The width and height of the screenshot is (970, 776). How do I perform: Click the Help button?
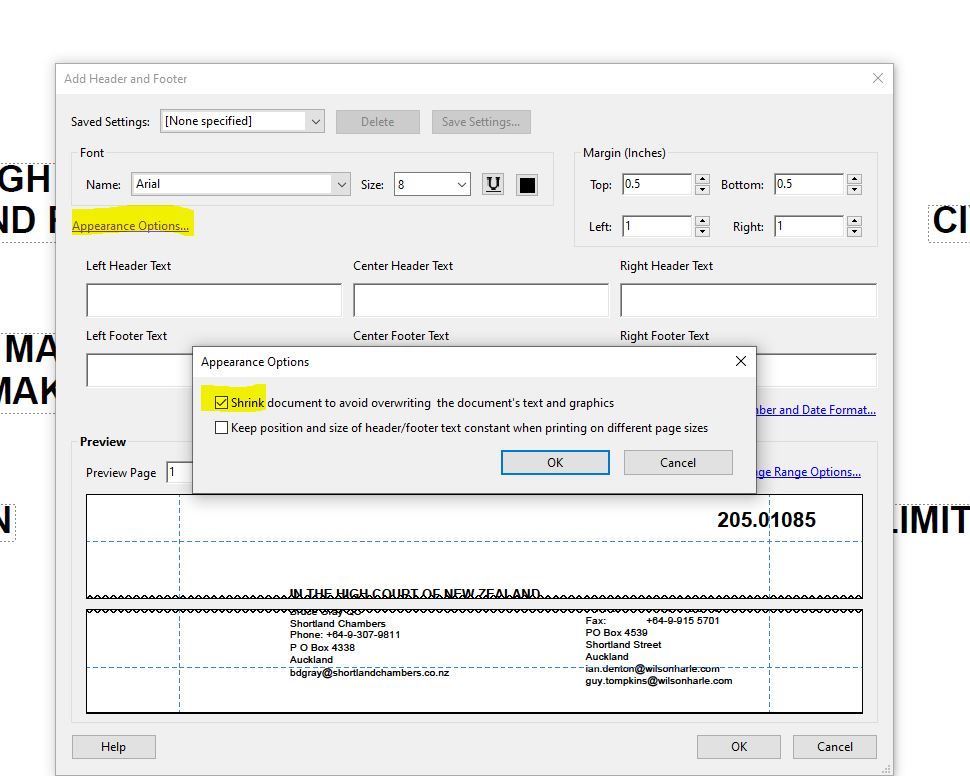(114, 747)
